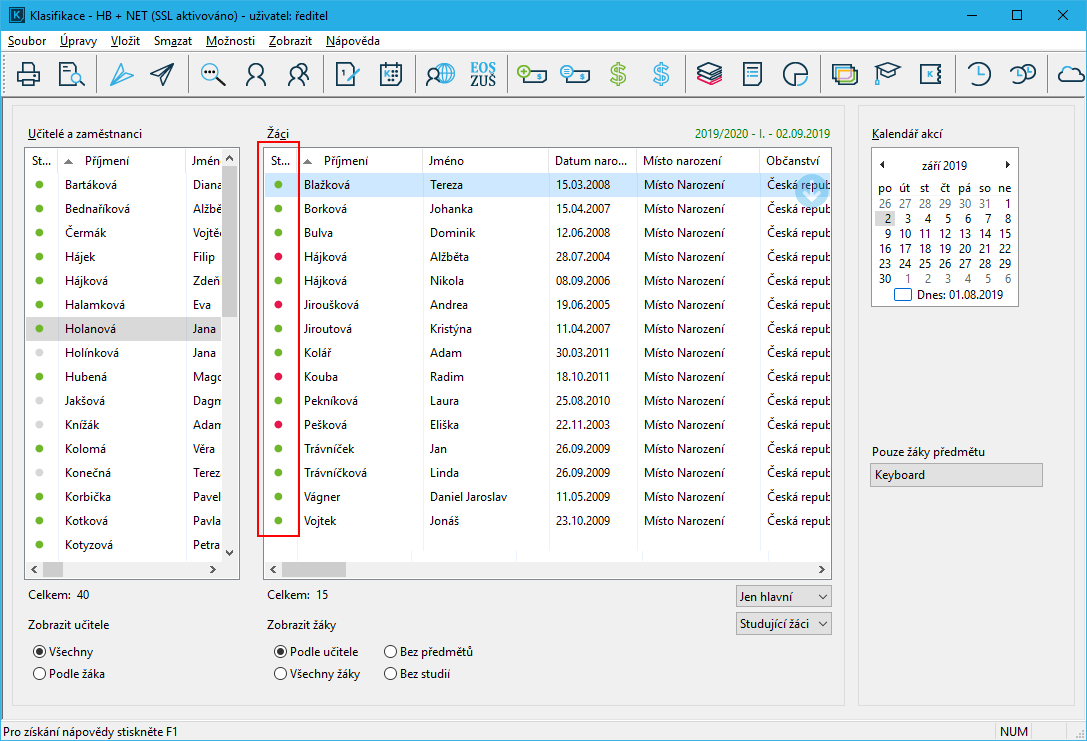Expand the 'Studující žáci' dropdown
Image resolution: width=1087 pixels, height=741 pixels.
click(783, 624)
